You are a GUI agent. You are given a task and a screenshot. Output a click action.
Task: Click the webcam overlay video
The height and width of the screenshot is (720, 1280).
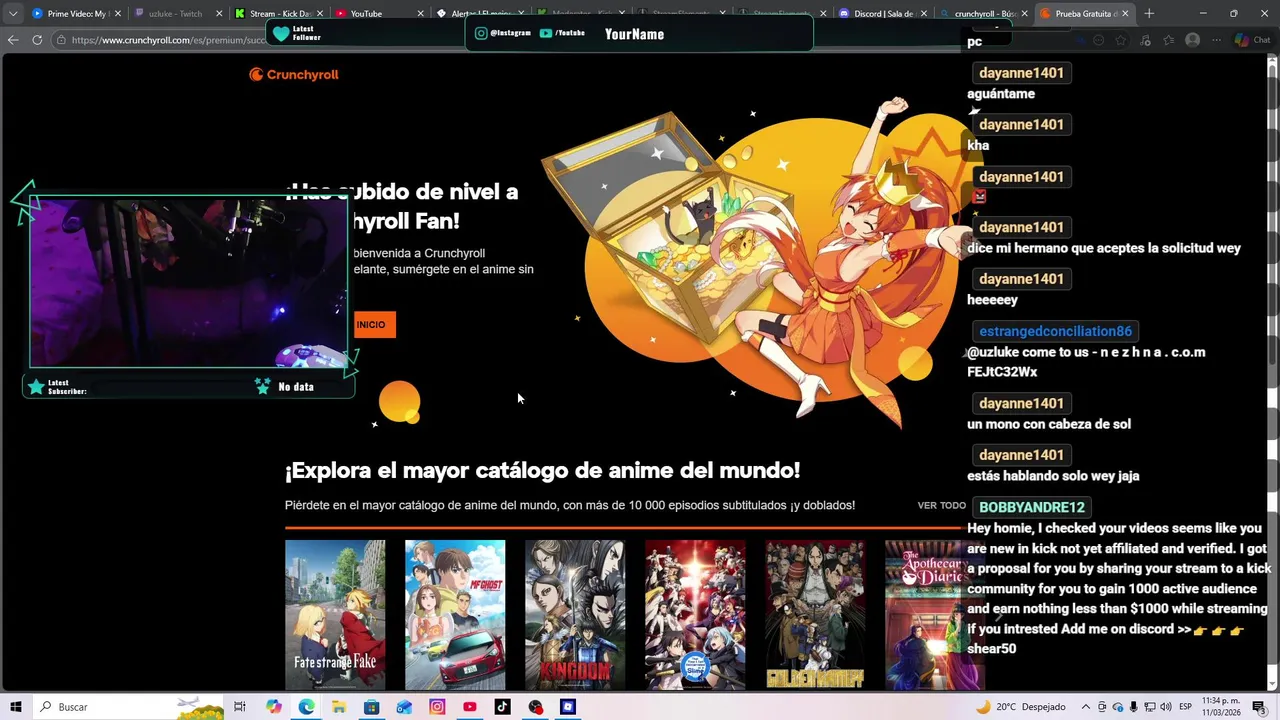(188, 282)
